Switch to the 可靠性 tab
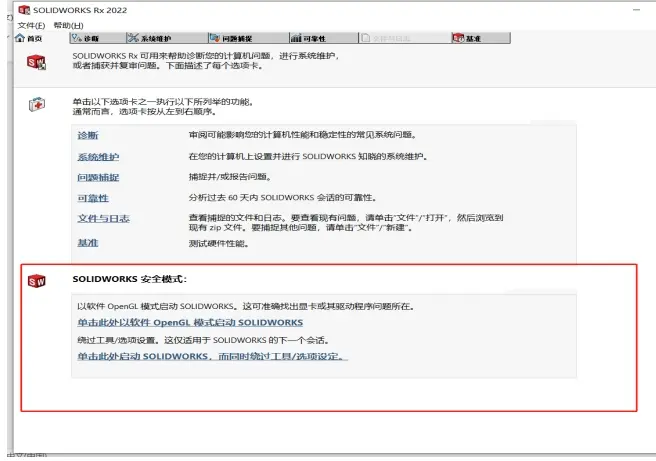Screen dimensions: 656x461 [x=324, y=38]
